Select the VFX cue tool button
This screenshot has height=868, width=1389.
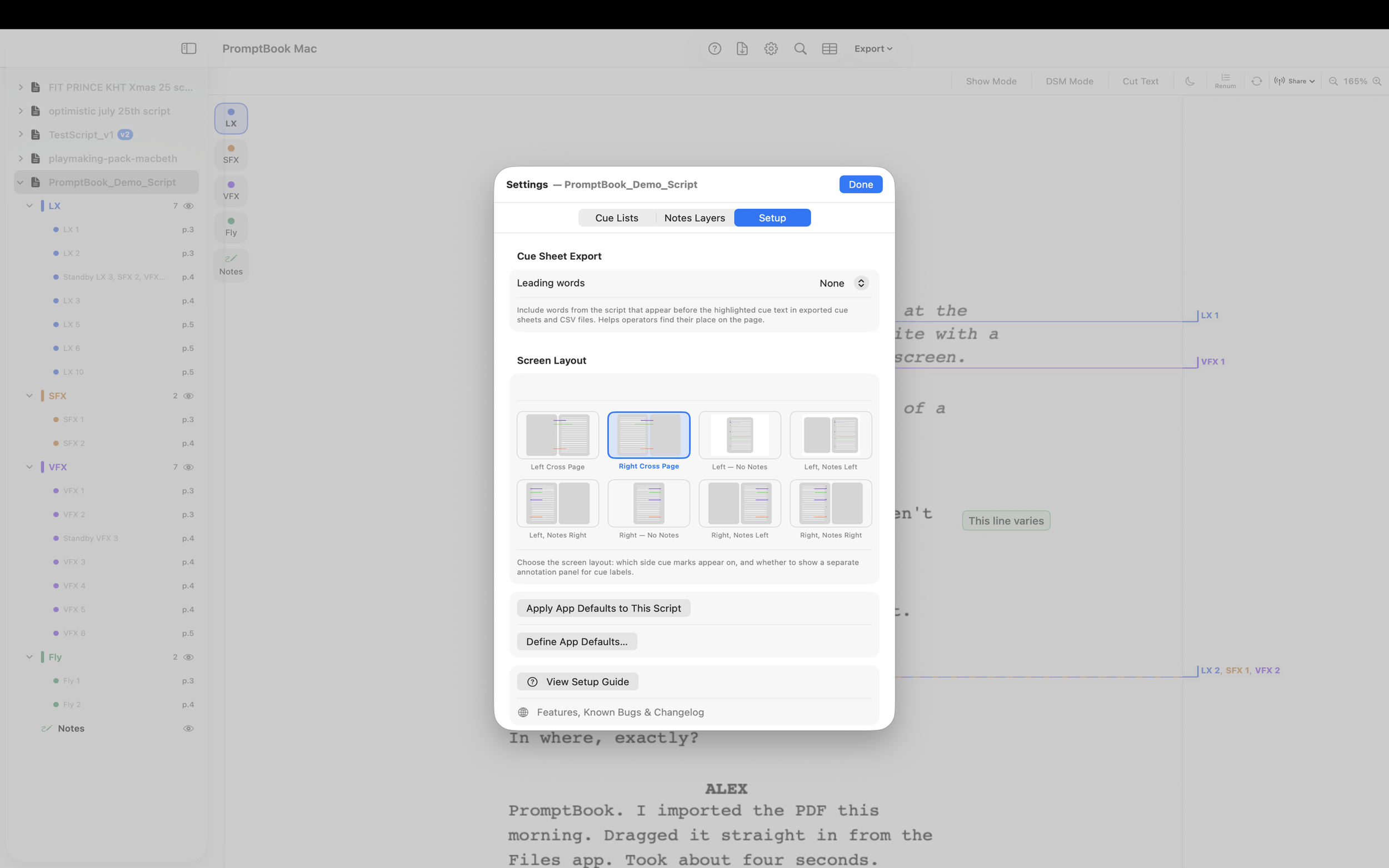click(x=231, y=190)
